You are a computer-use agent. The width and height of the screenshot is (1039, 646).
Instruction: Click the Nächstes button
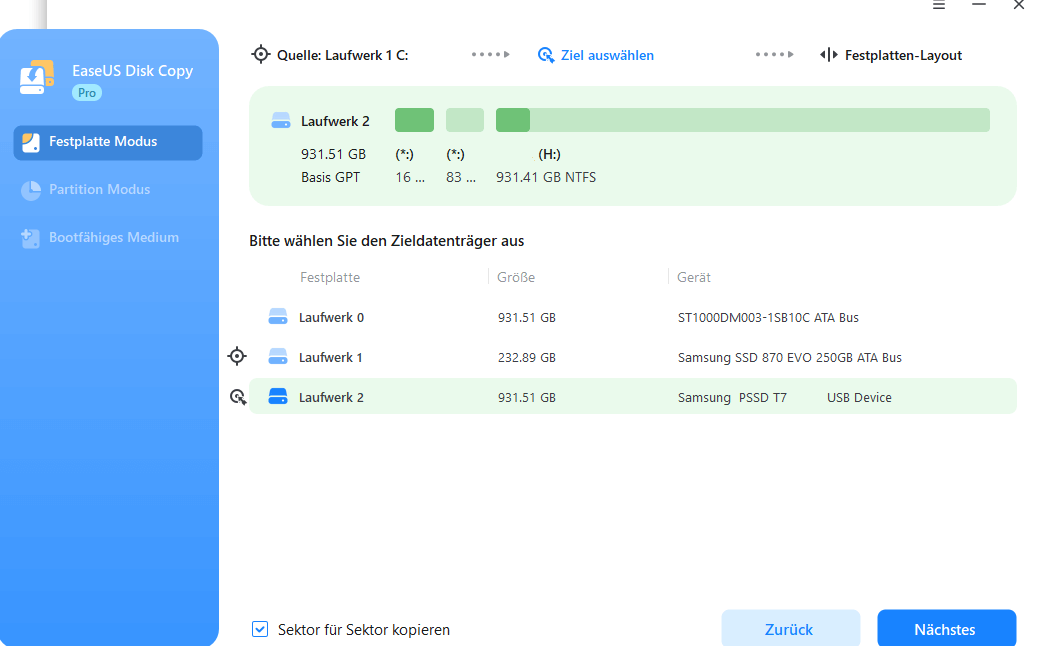(x=946, y=628)
